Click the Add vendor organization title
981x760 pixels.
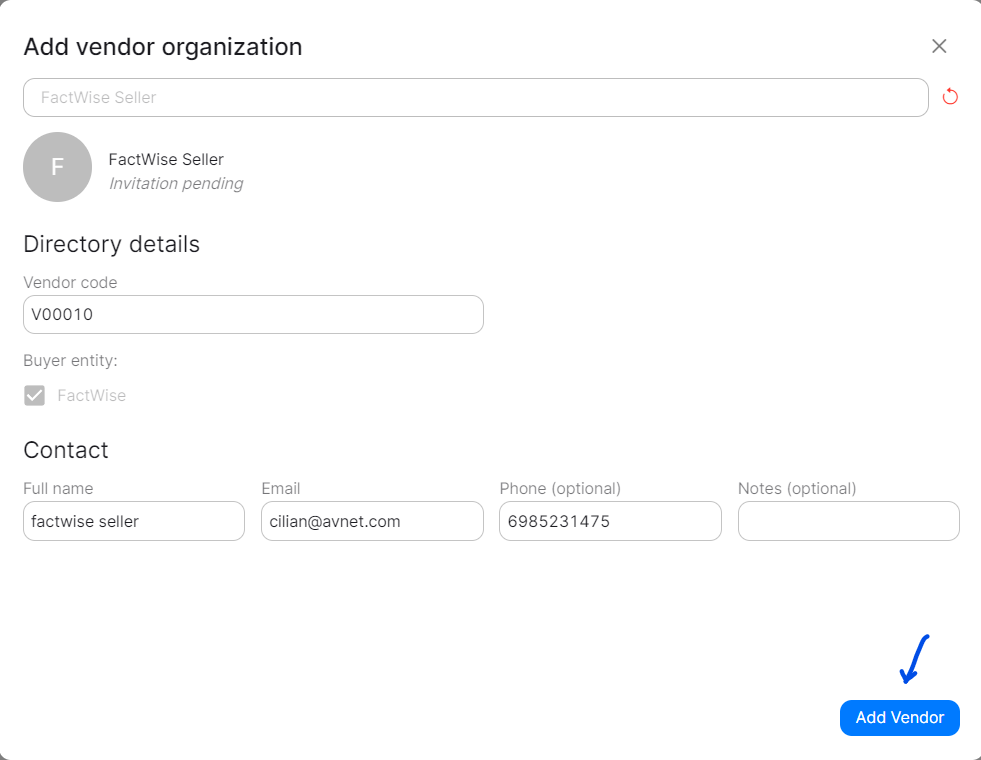pos(162,46)
